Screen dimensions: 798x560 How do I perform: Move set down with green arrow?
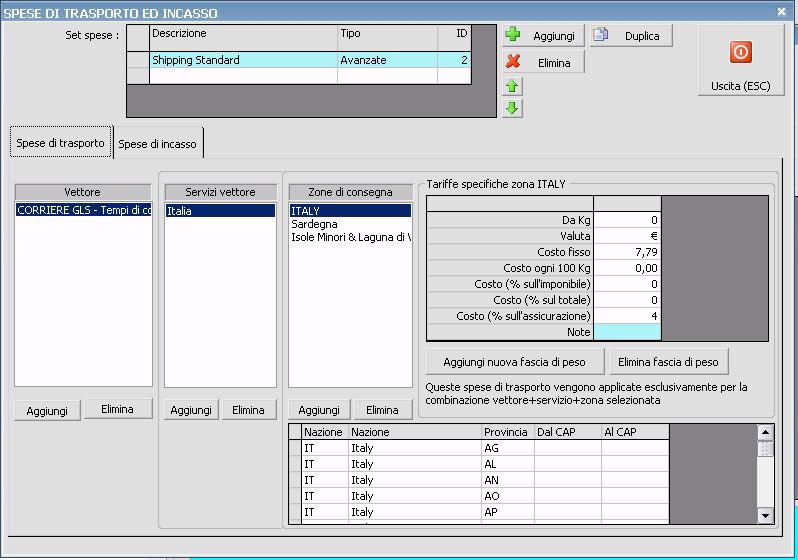[512, 108]
